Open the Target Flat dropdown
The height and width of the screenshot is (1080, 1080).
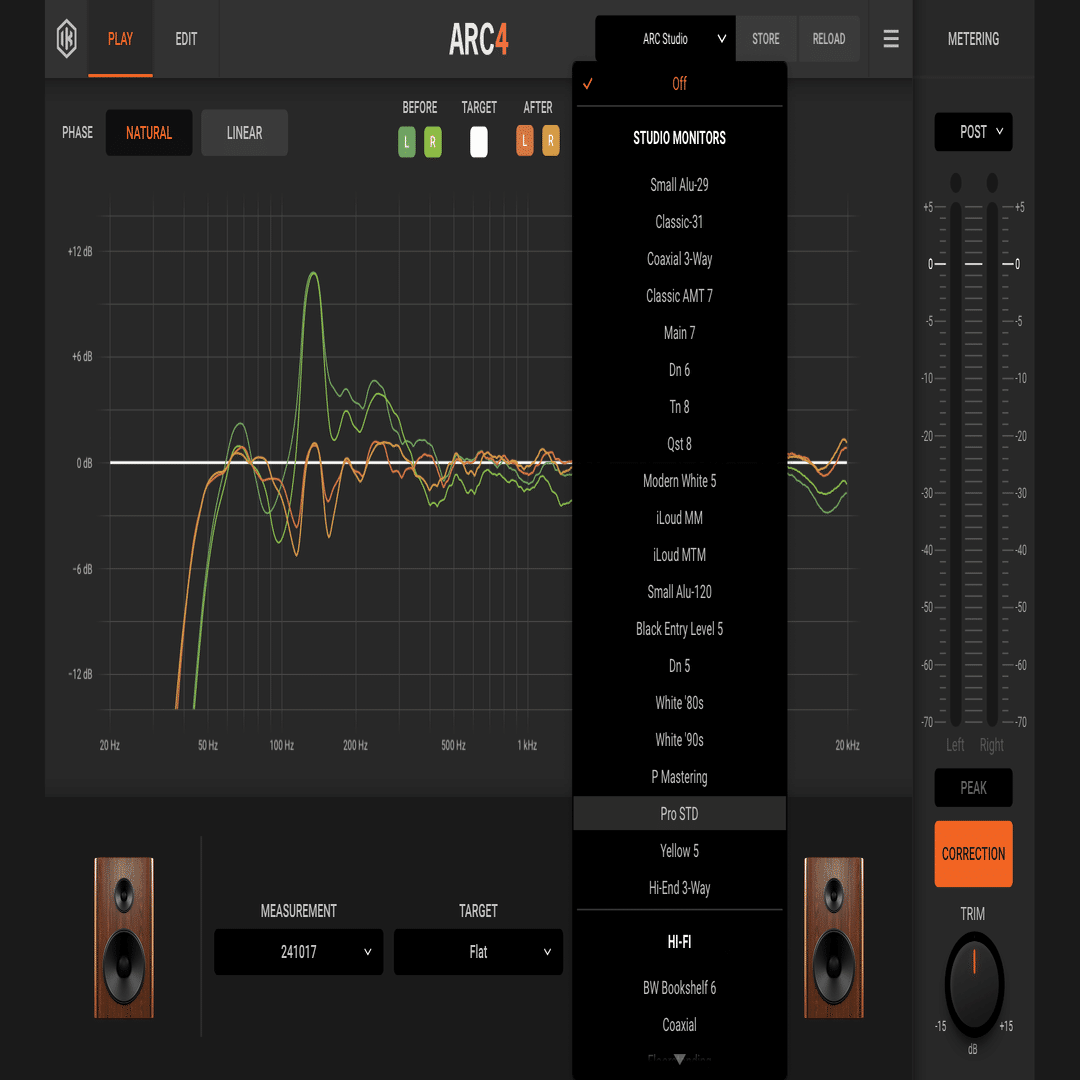point(478,951)
